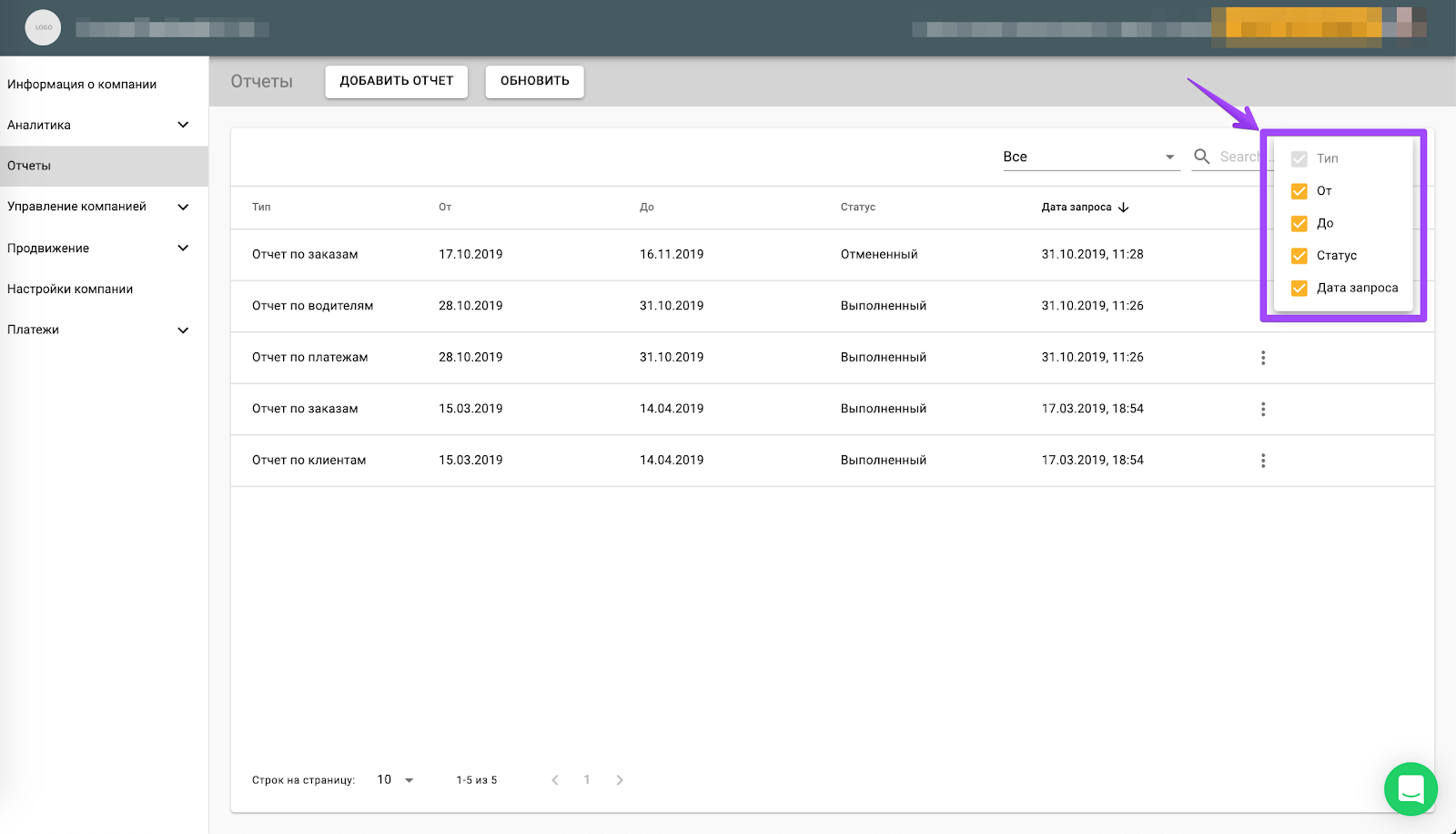Click the search magnifier icon
The image size is (1456, 834).
(x=1202, y=157)
